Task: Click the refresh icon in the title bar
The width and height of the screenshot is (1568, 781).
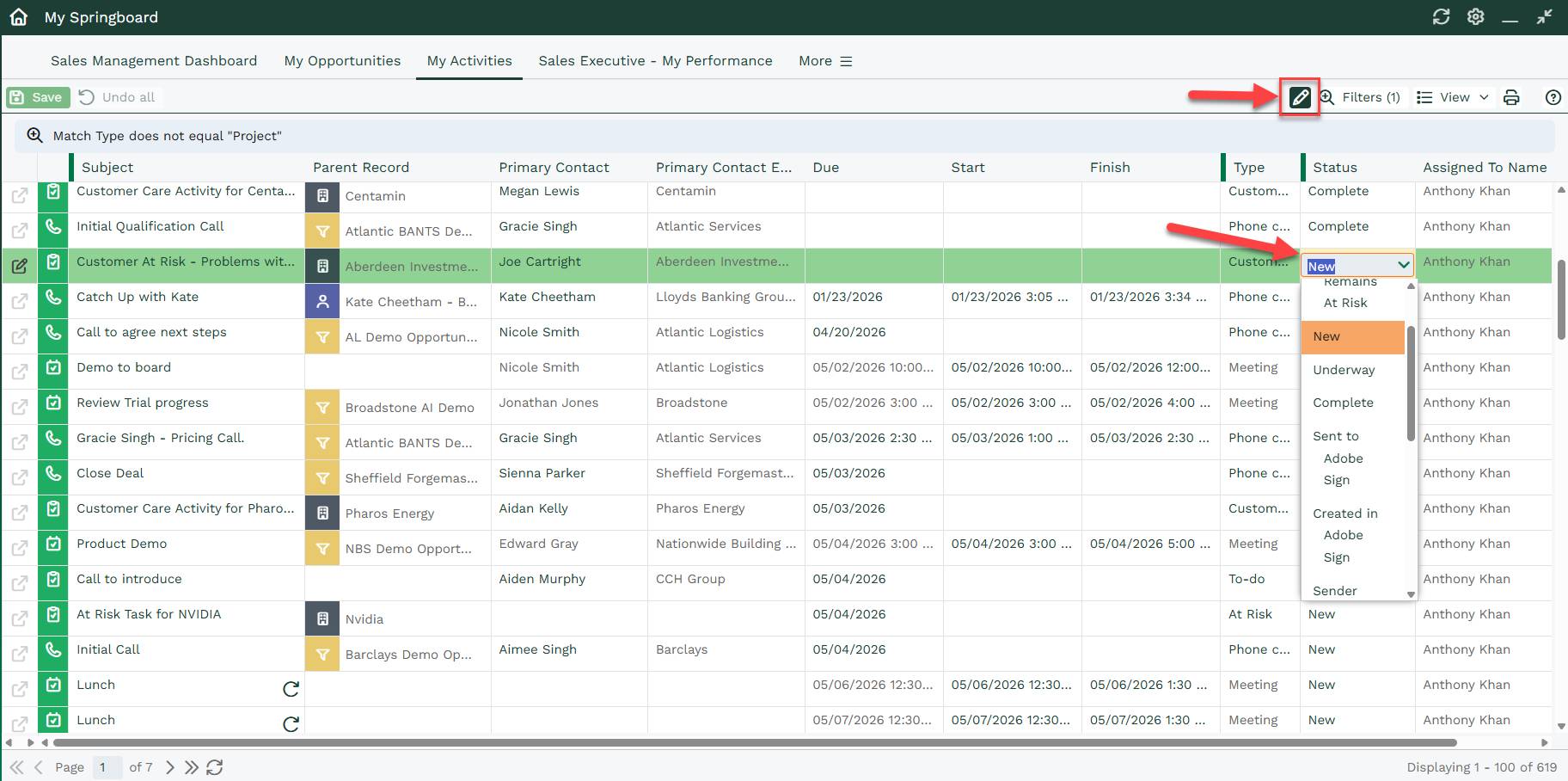Action: (x=1442, y=17)
